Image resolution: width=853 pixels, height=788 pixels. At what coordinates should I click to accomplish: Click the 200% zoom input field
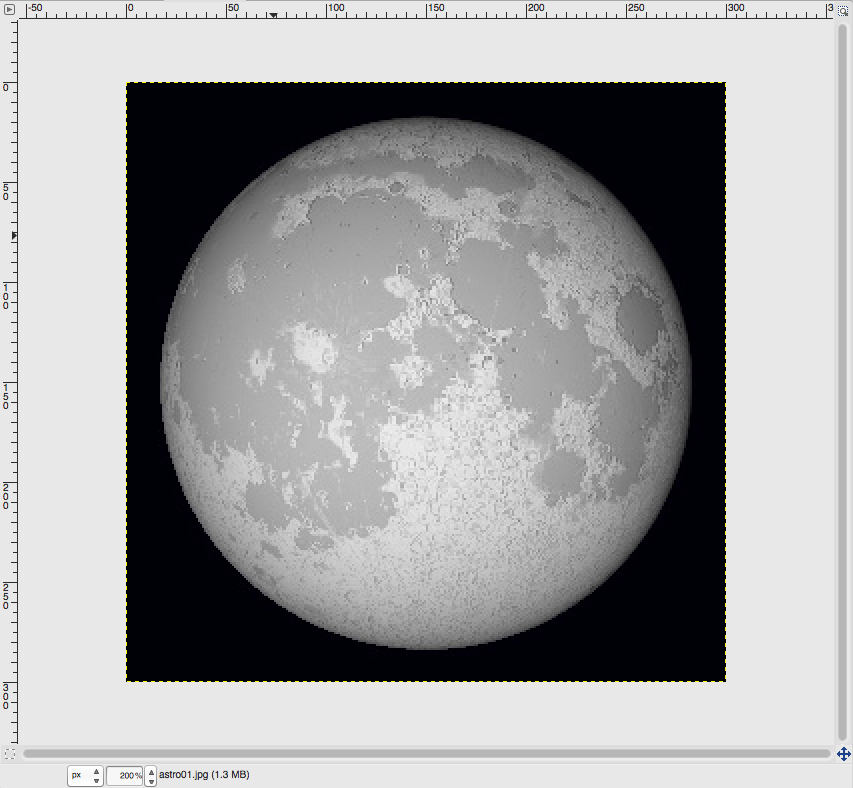pos(125,775)
